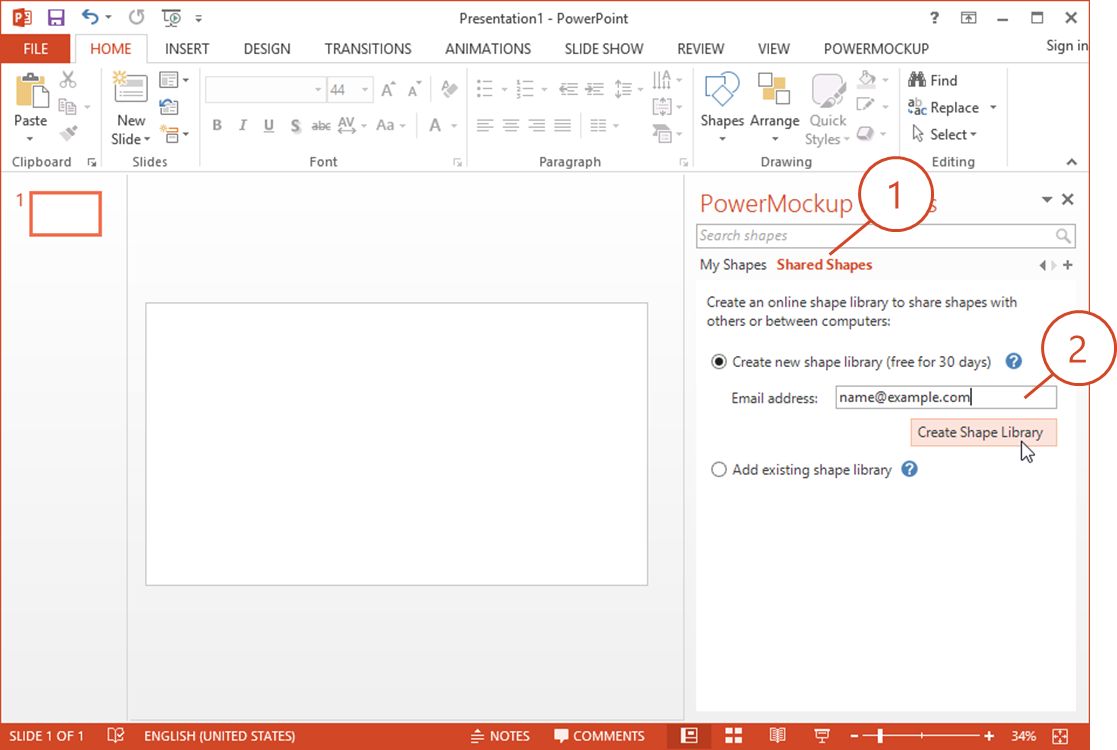Open the font name dropdown
This screenshot has width=1117, height=750.
[318, 90]
